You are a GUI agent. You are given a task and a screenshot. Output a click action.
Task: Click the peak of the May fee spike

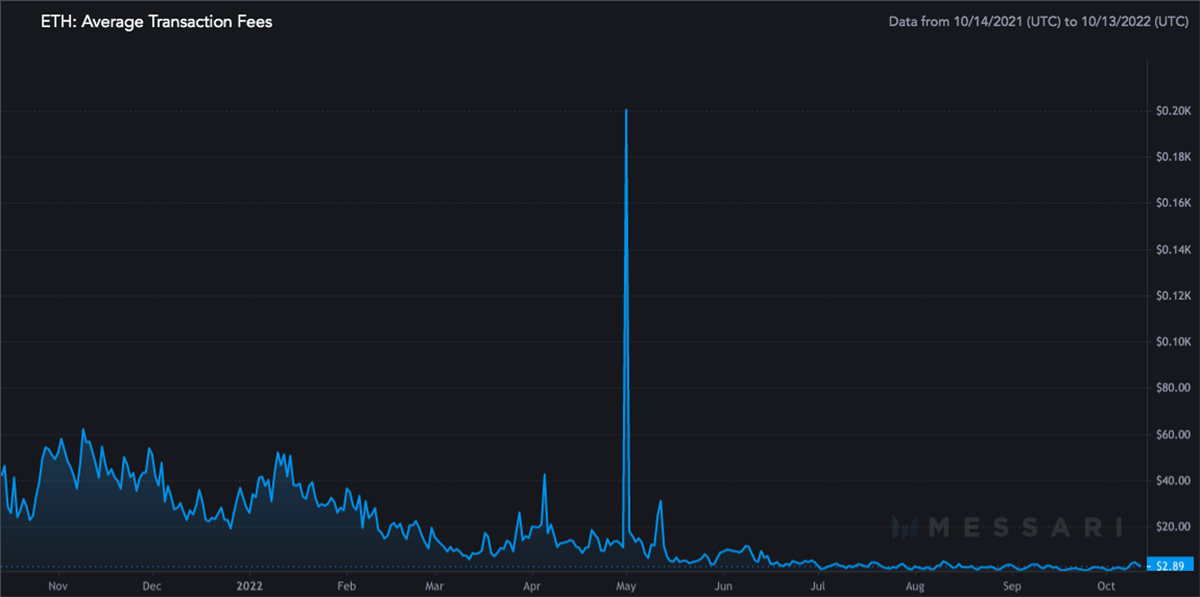click(x=626, y=110)
